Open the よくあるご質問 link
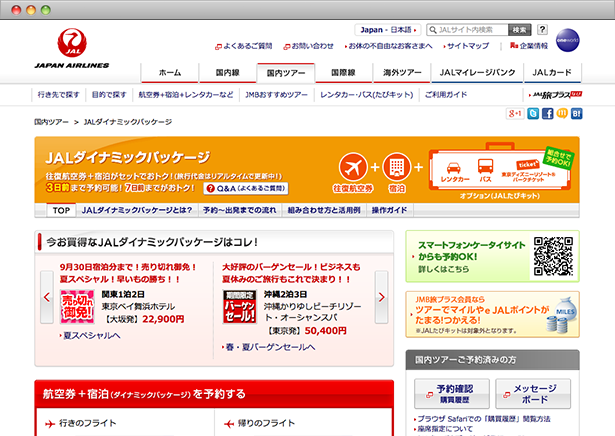 (x=244, y=46)
